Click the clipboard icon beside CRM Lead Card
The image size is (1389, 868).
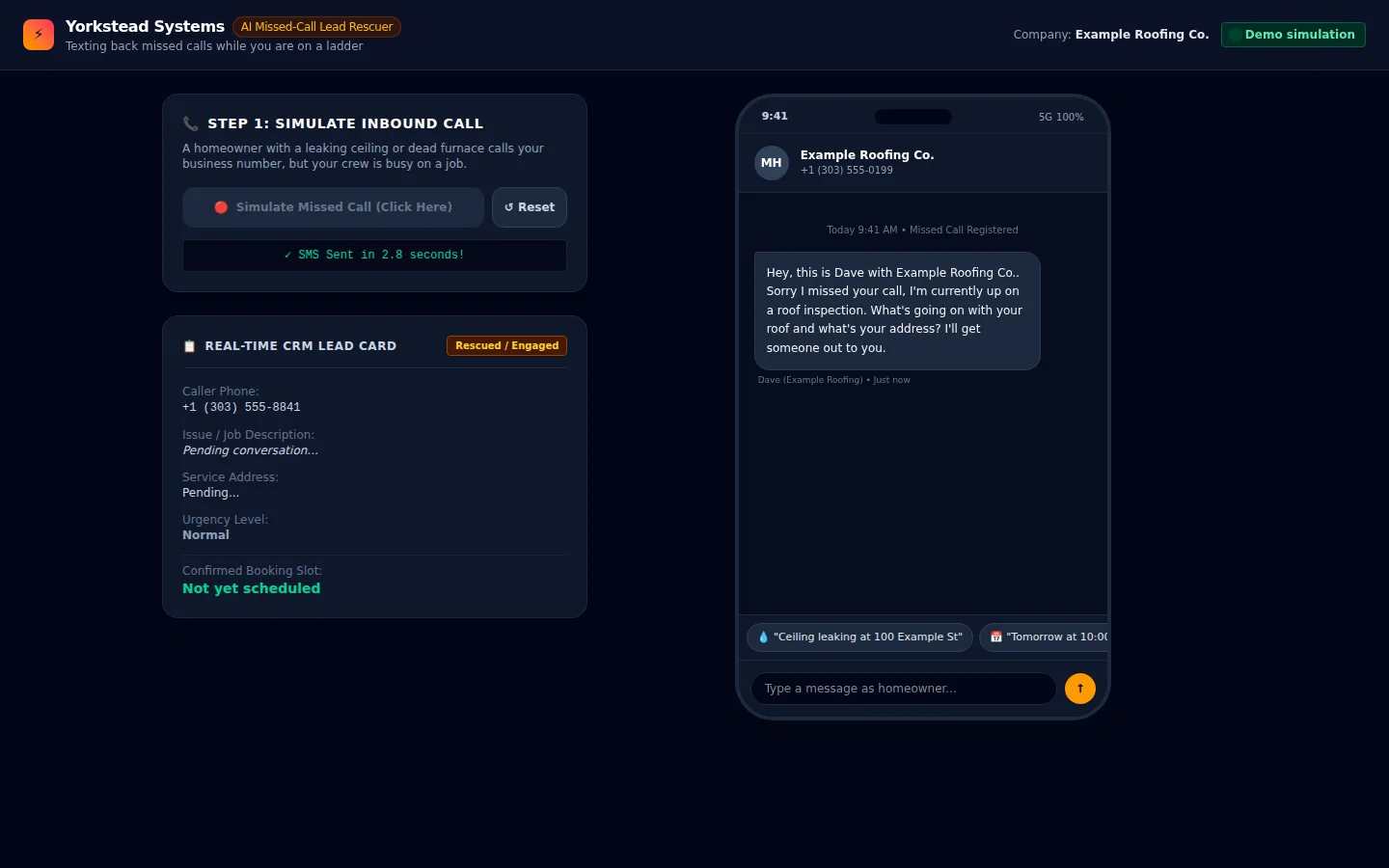(x=189, y=346)
